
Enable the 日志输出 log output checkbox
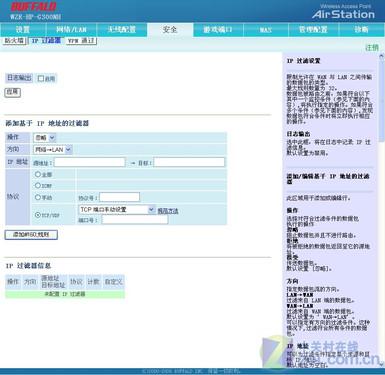(x=41, y=79)
